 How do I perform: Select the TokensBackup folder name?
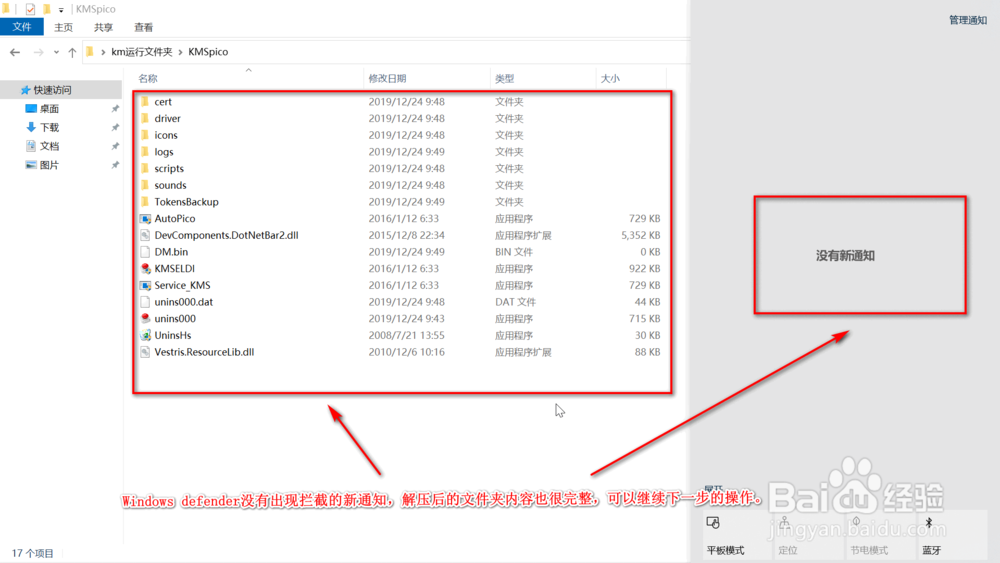186,201
